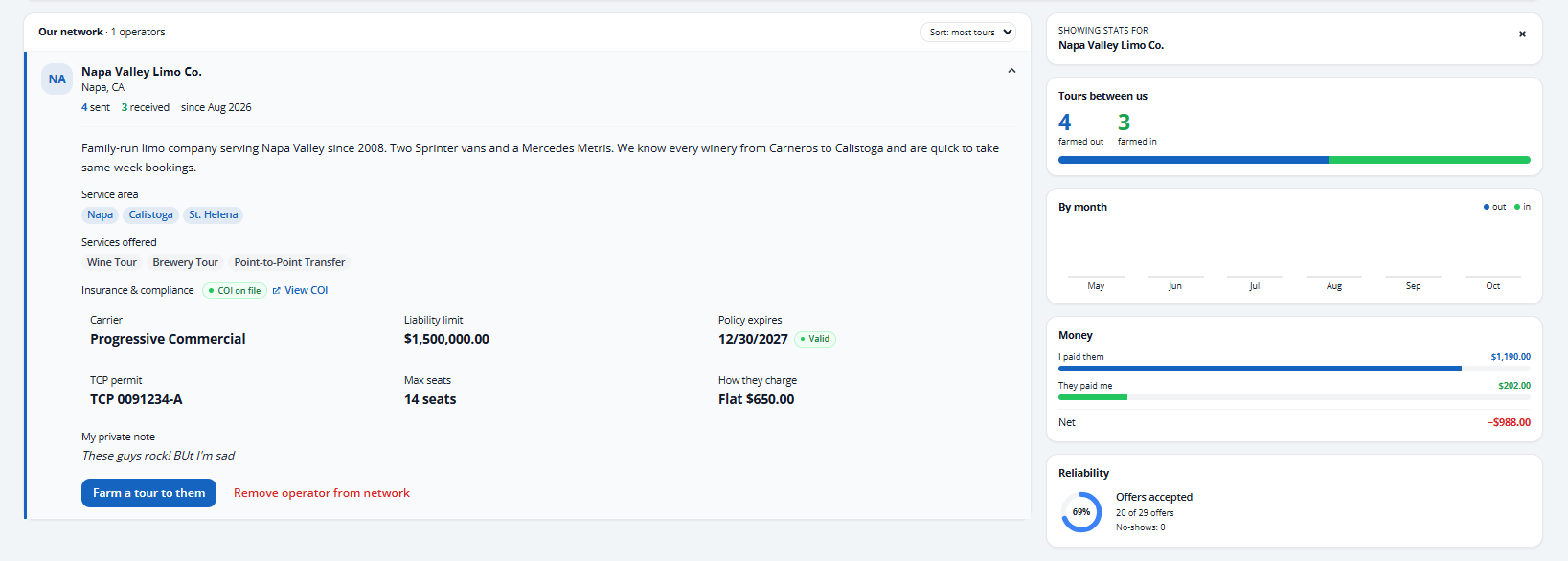Collapse the Napa Valley Limo Co. card
This screenshot has width=1568, height=561.
click(x=1011, y=71)
